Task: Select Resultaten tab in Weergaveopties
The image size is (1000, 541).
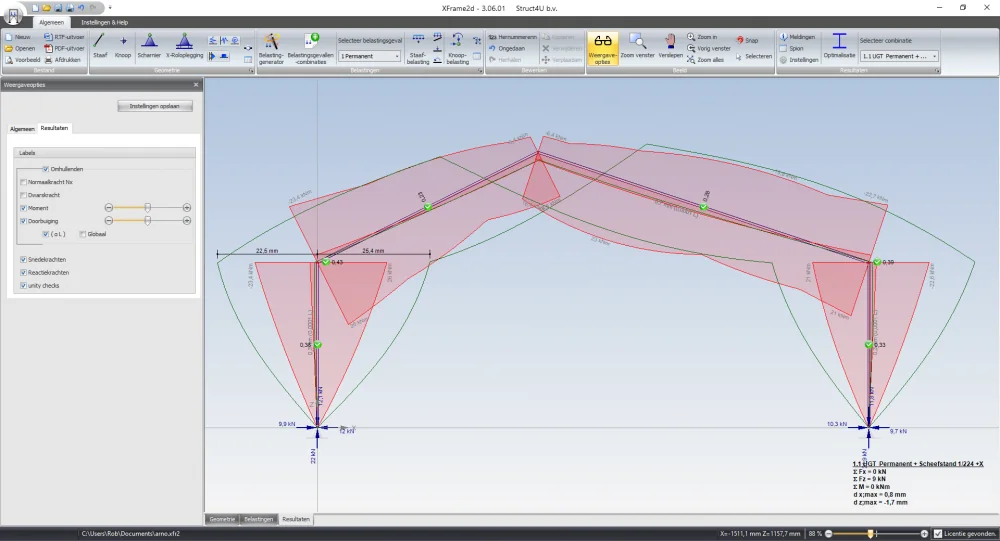Action: (54, 128)
